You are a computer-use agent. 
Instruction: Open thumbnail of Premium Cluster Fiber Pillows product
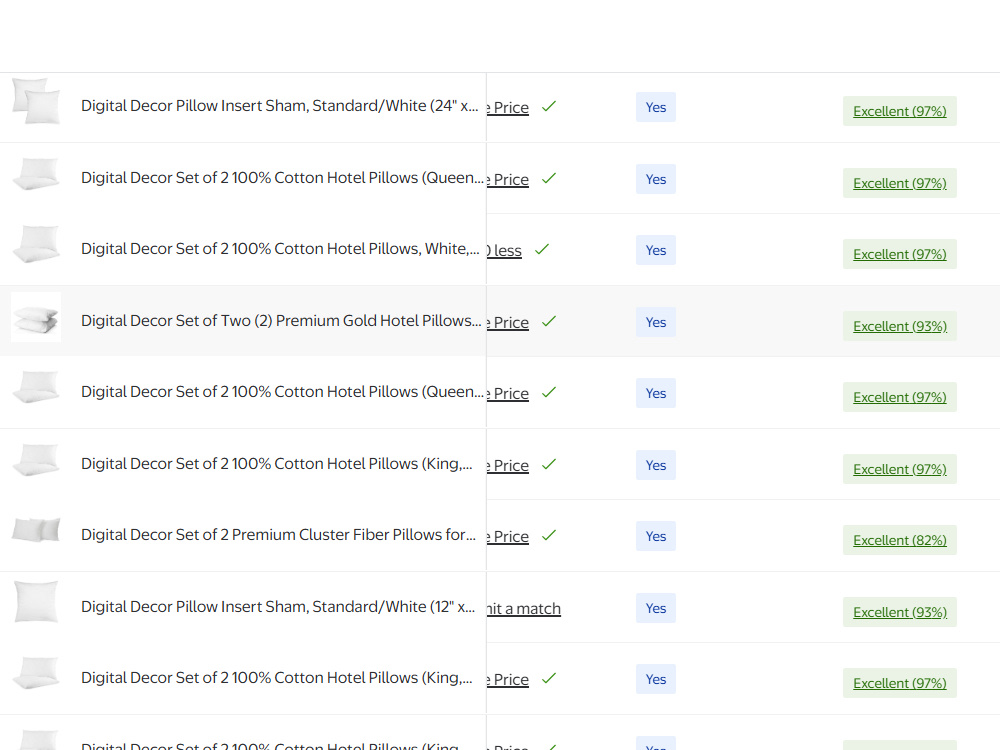pyautogui.click(x=36, y=531)
